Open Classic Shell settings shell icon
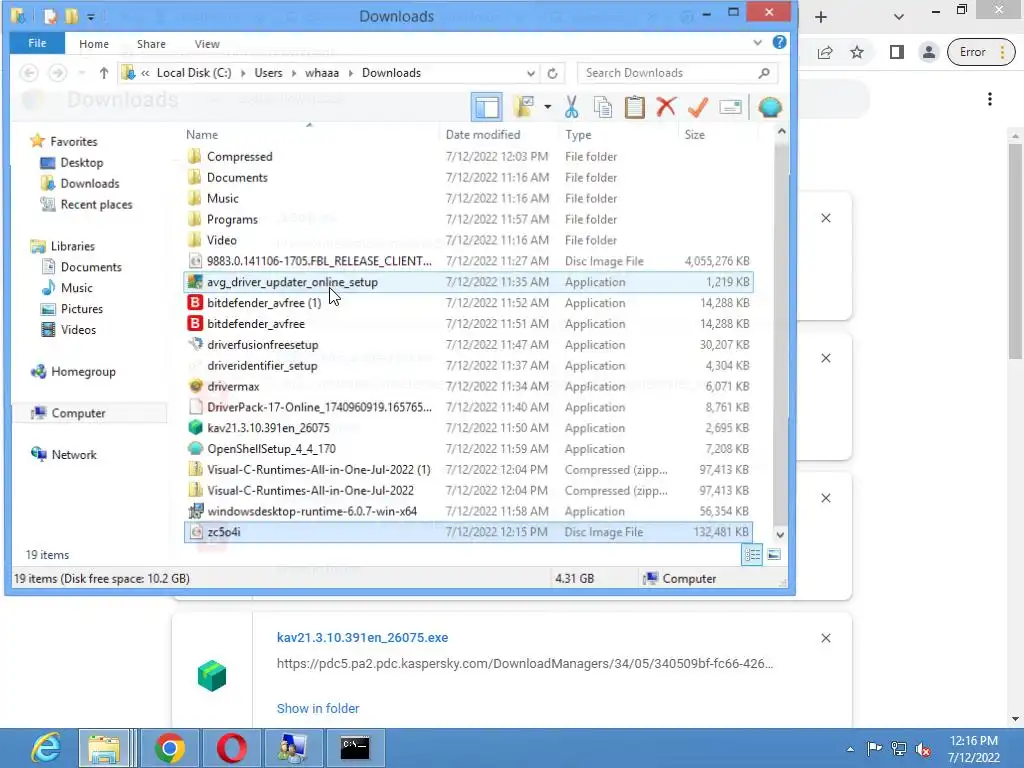 (770, 107)
